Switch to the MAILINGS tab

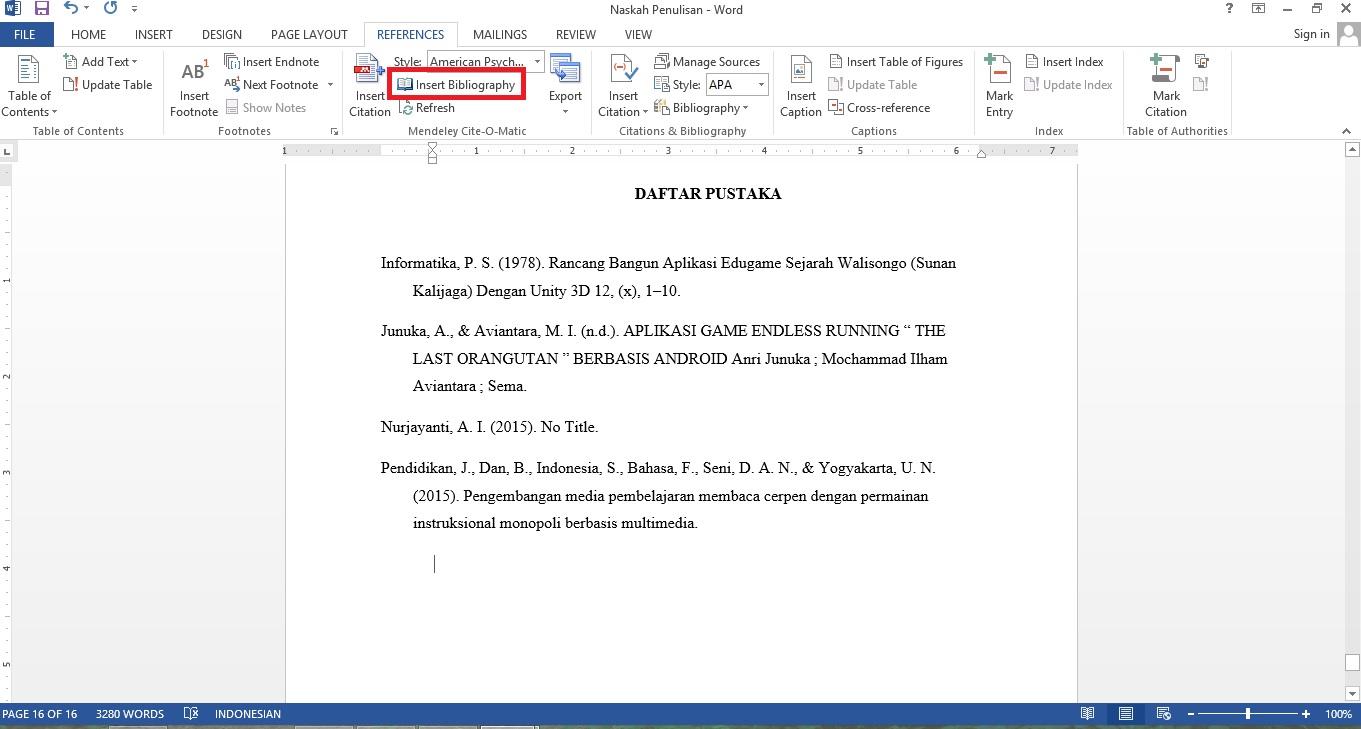(499, 33)
